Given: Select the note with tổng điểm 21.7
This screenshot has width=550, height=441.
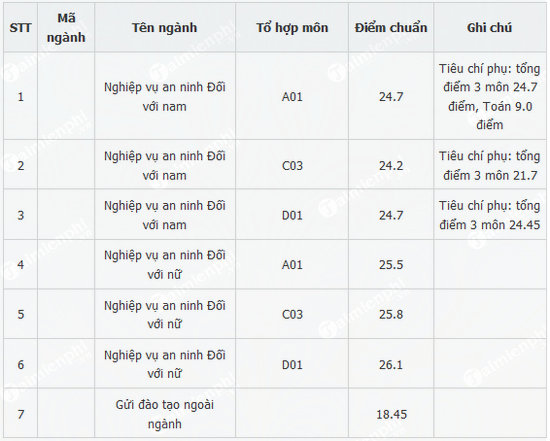Looking at the screenshot, I should [x=490, y=165].
